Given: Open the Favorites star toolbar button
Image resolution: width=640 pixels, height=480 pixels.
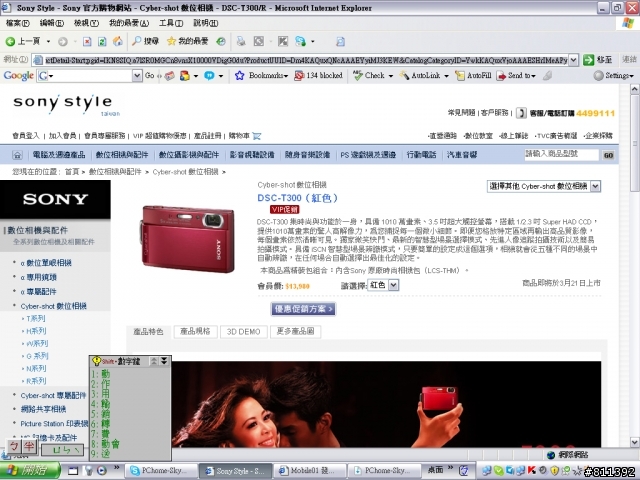Looking at the screenshot, I should (x=187, y=41).
